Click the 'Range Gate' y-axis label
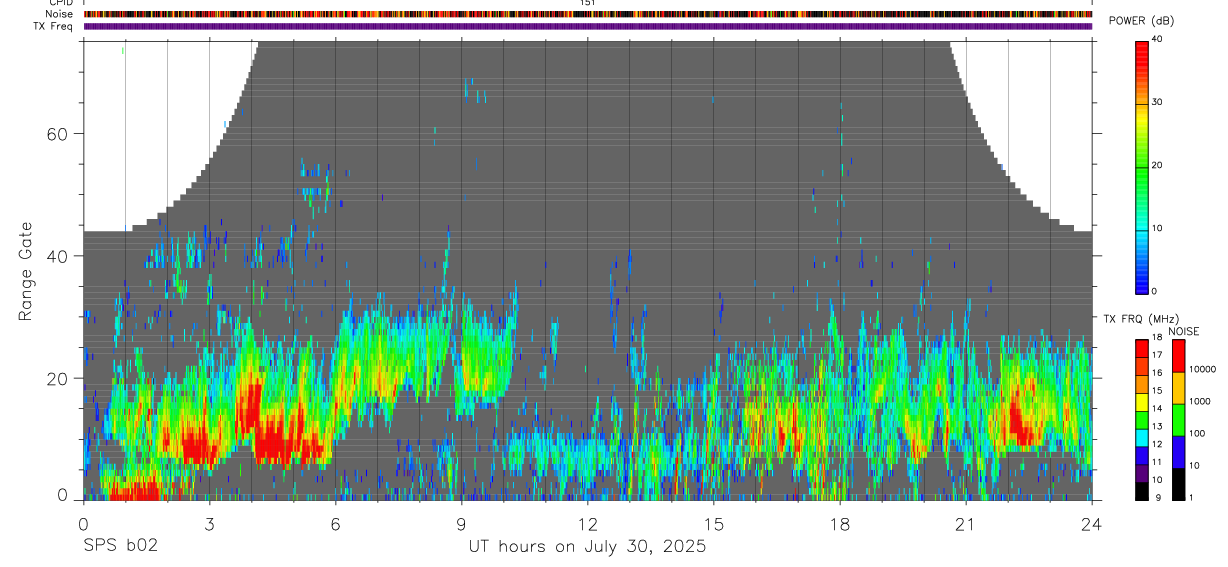This screenshot has width=1228, height=567. 25,271
